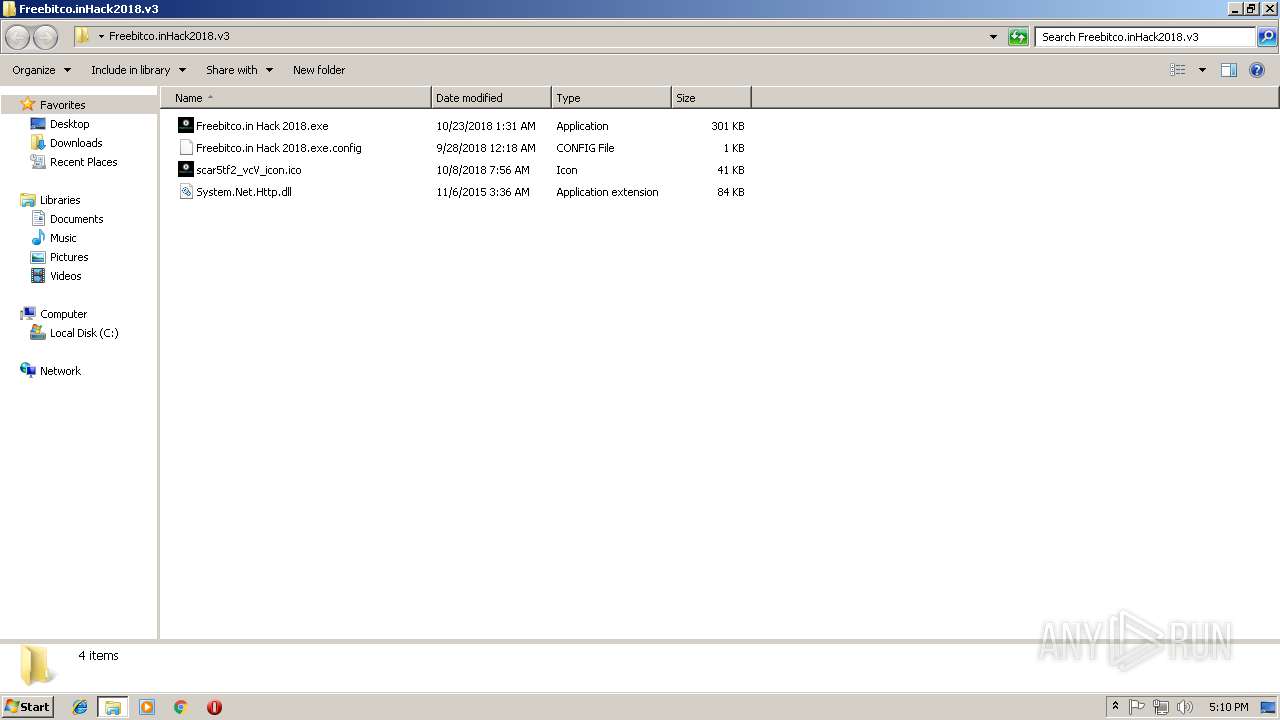The image size is (1280, 720).
Task: Show hidden tray icons arrow
Action: [1116, 707]
